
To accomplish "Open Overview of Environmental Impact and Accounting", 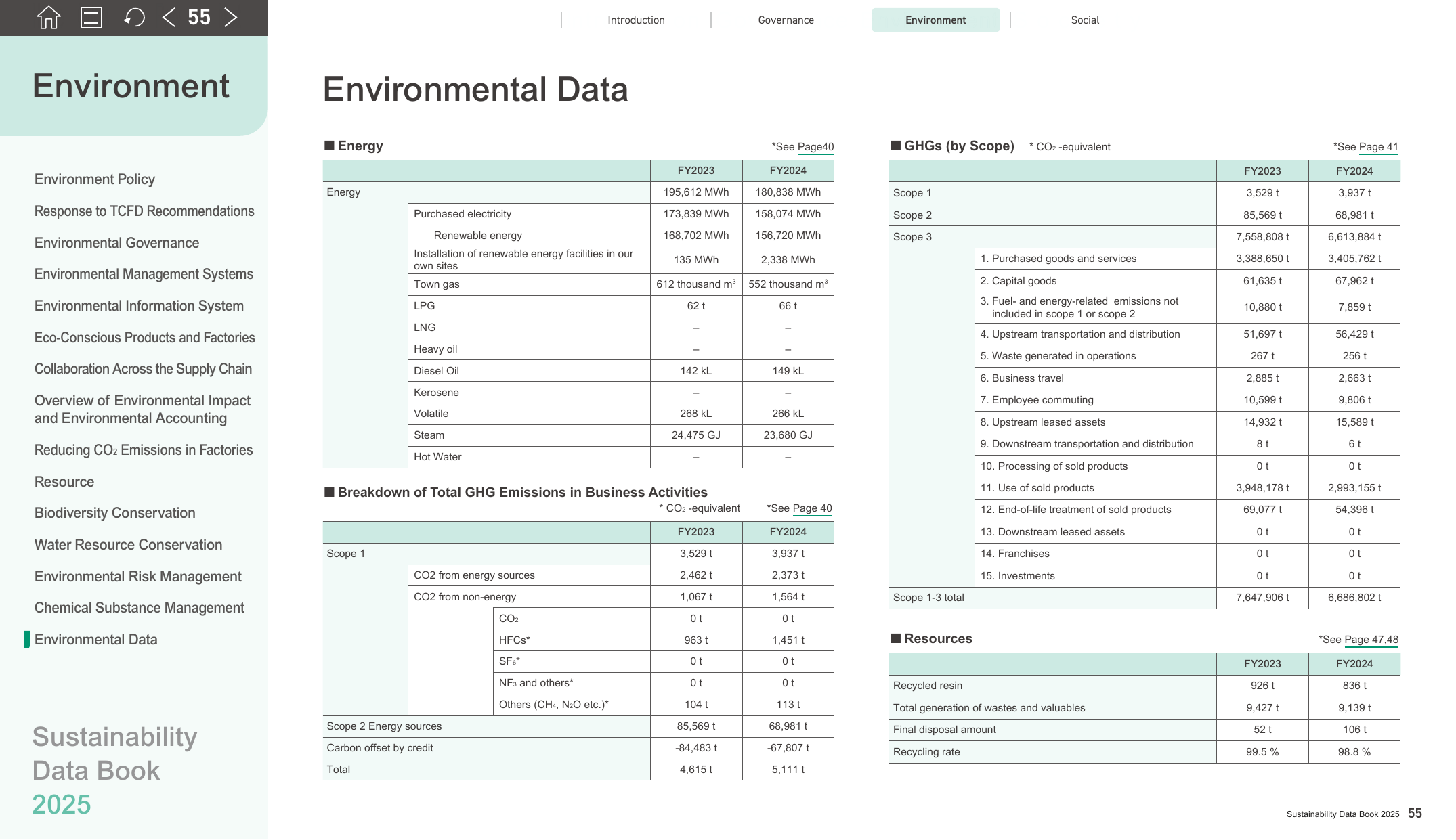I will (142, 410).
